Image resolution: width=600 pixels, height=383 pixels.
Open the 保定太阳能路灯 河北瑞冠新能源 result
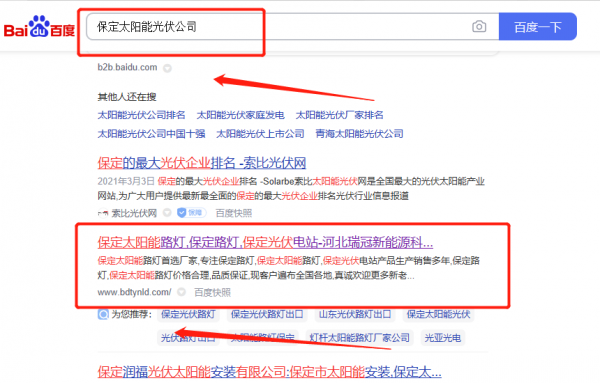265,243
